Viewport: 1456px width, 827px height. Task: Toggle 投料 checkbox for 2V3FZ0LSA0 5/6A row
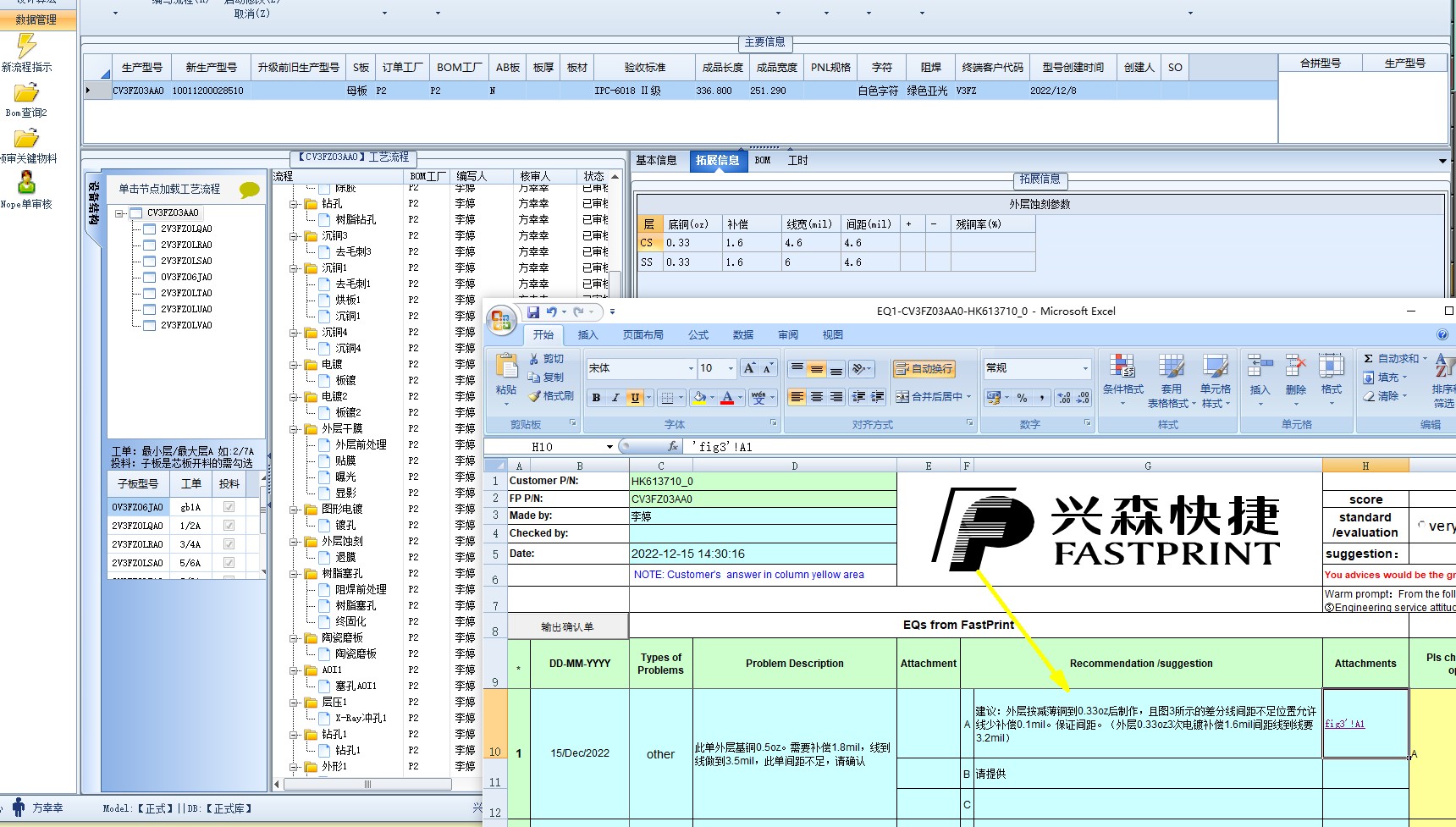tap(229, 563)
